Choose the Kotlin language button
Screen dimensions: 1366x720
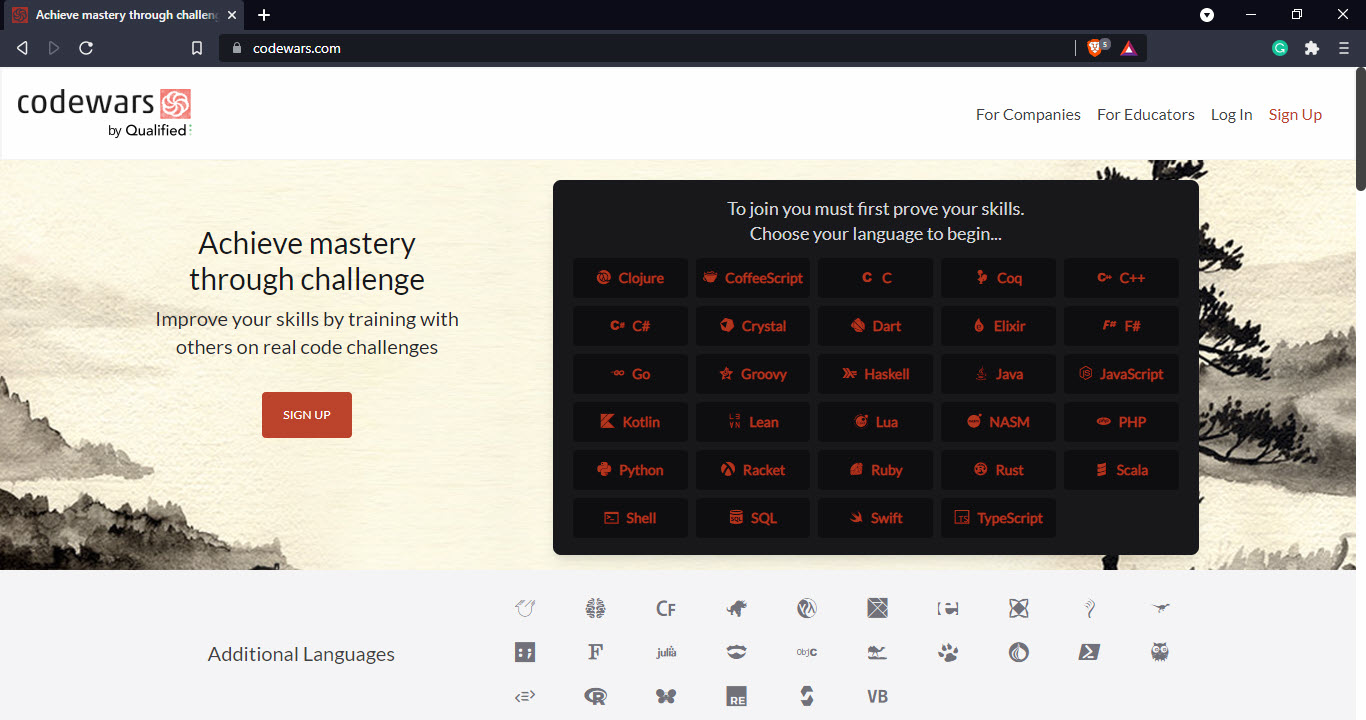(x=630, y=422)
